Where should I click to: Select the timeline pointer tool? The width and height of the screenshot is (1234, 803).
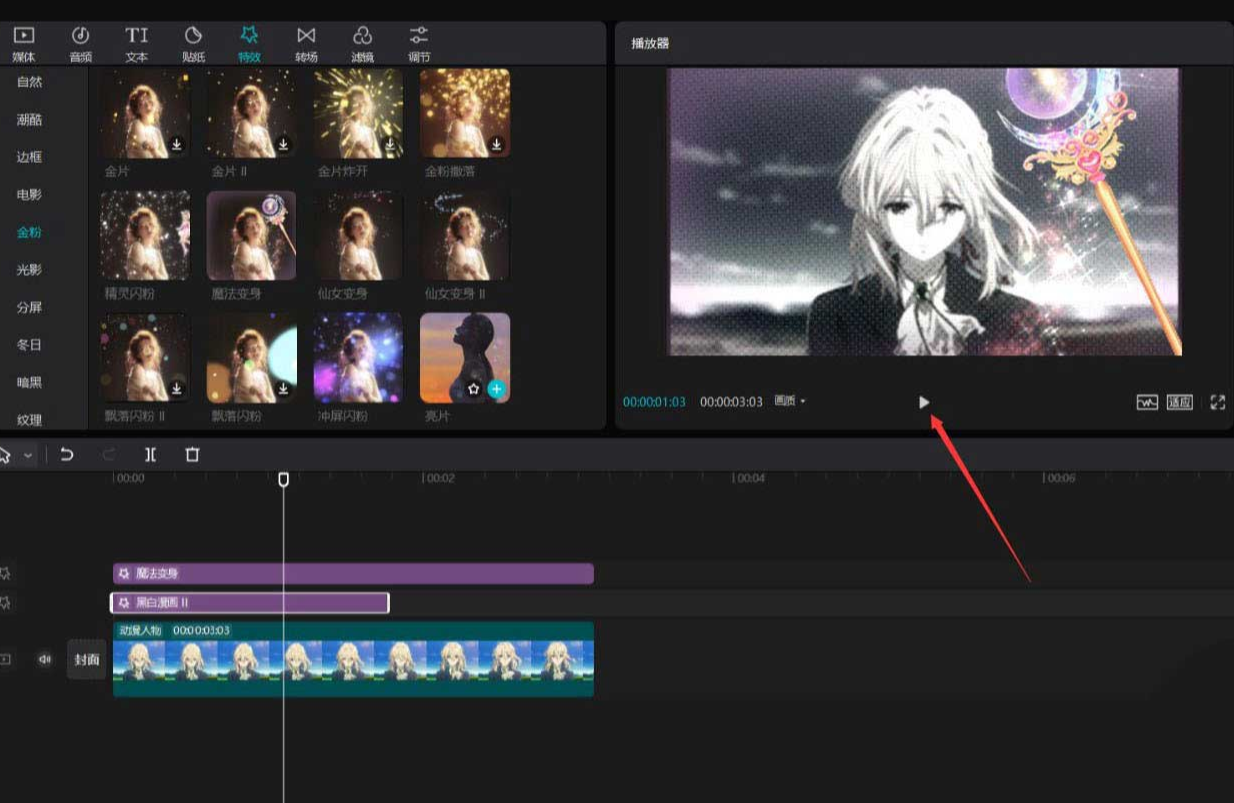coord(5,455)
